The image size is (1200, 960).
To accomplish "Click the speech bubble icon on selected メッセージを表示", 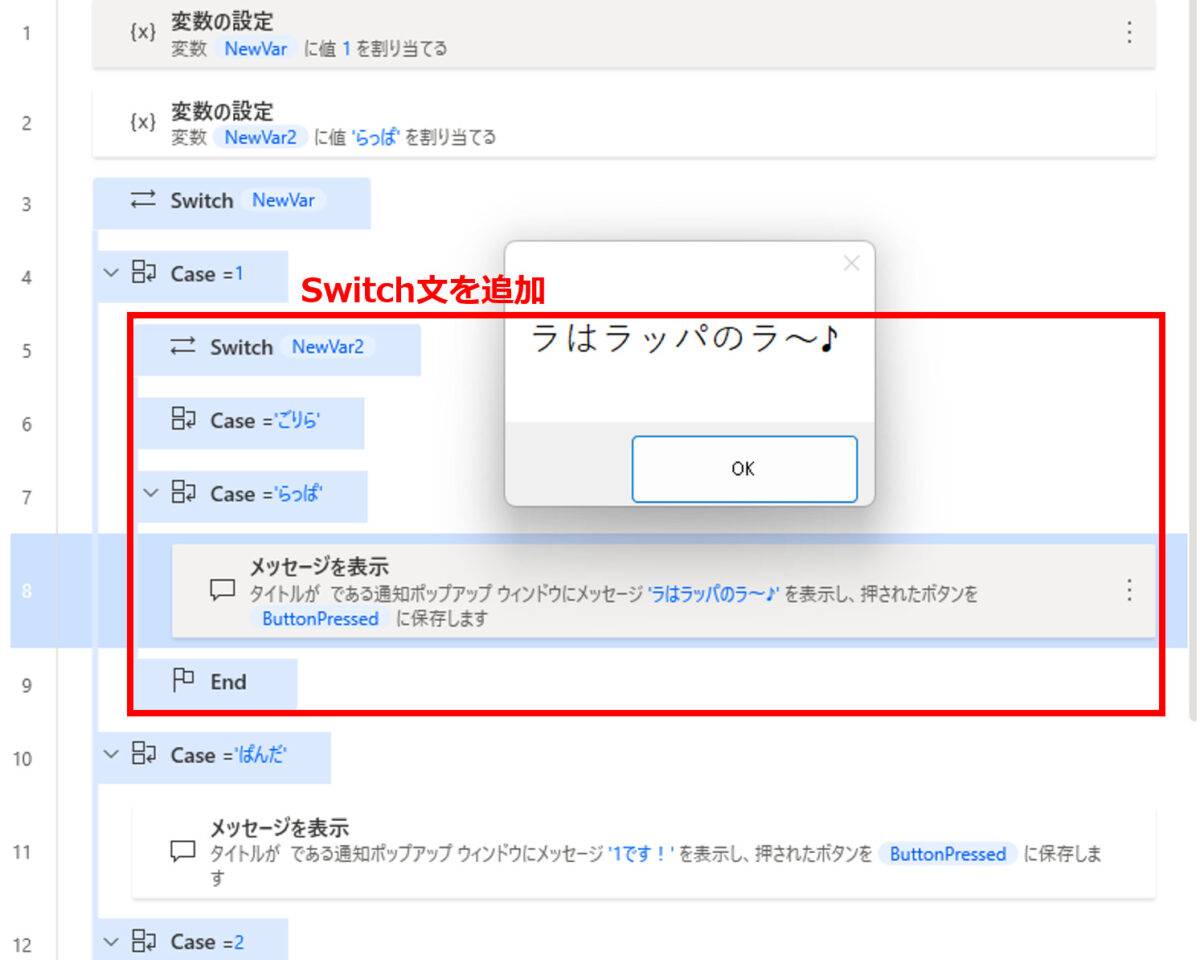I will [x=222, y=590].
